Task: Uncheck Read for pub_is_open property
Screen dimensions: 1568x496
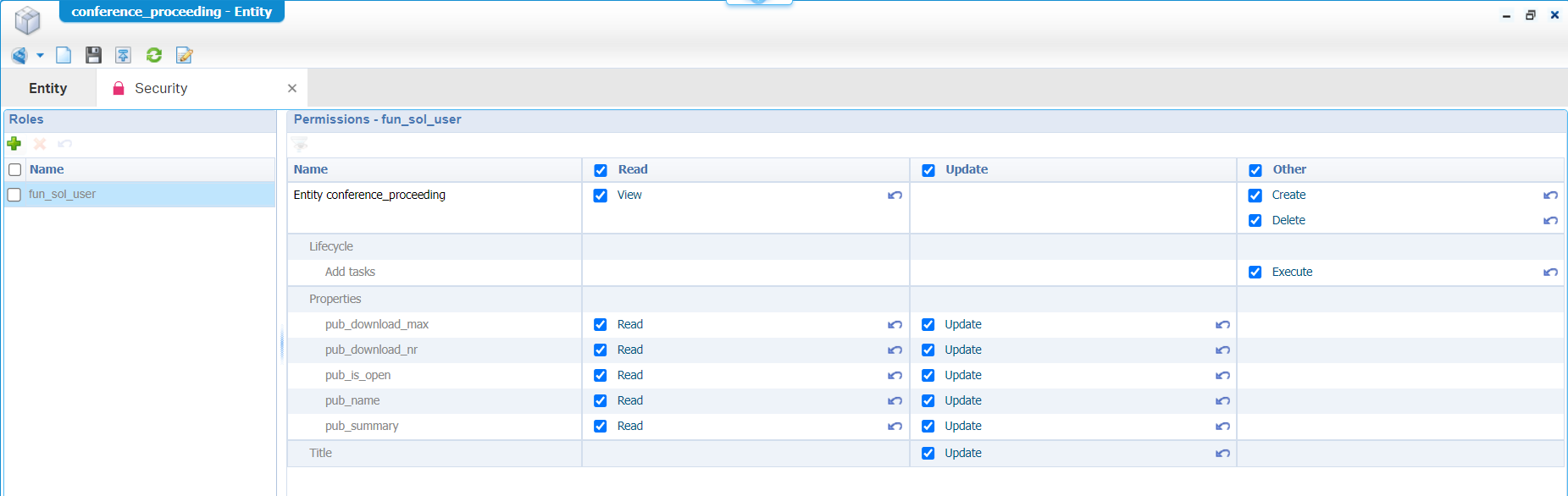Action: 601,376
